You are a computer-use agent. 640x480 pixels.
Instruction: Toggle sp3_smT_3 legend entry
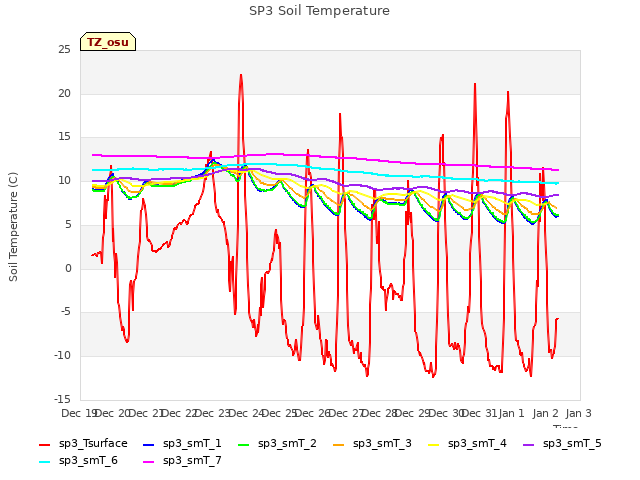pos(372,444)
